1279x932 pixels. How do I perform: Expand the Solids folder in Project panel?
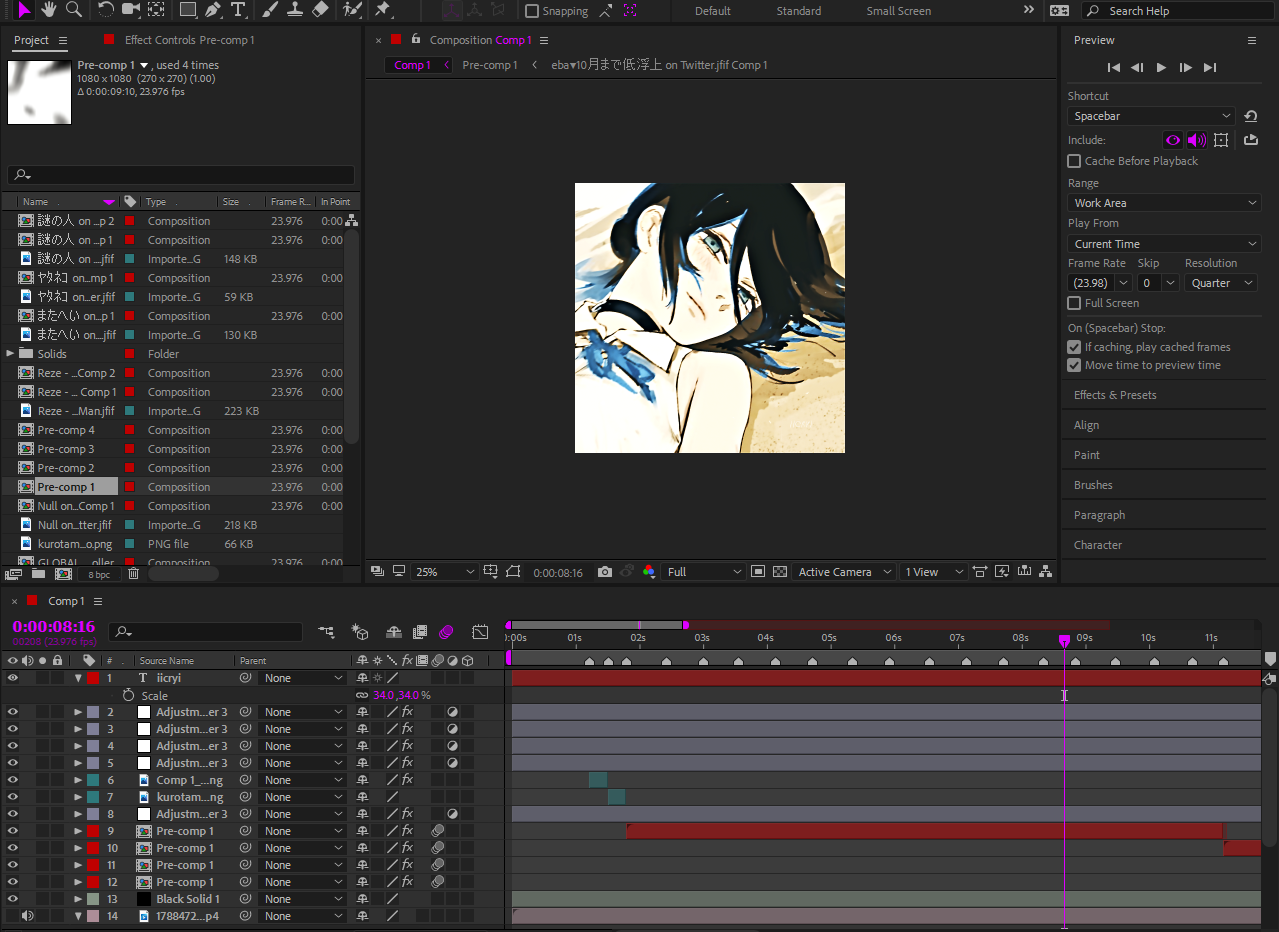11,354
